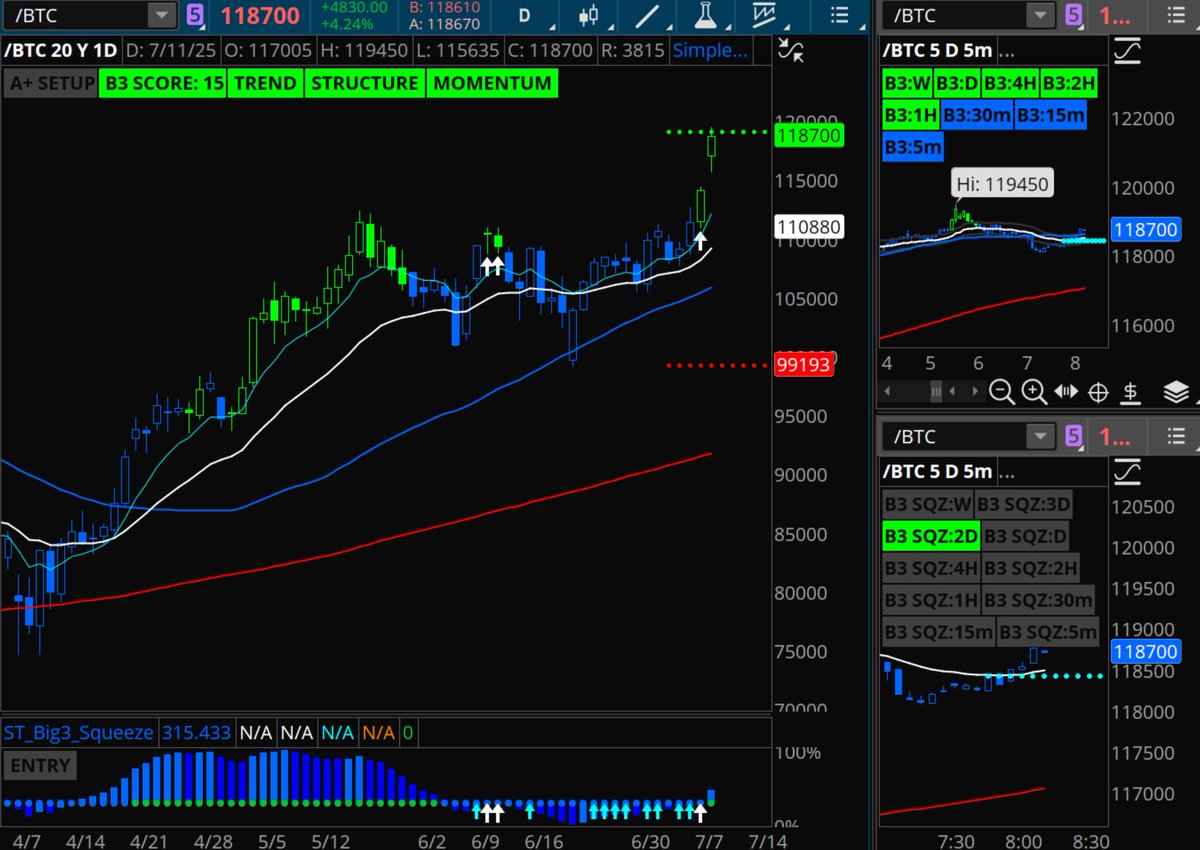The height and width of the screenshot is (850, 1200).
Task: Click the blue 118700 price bubble on upper-right chart
Action: (1148, 229)
